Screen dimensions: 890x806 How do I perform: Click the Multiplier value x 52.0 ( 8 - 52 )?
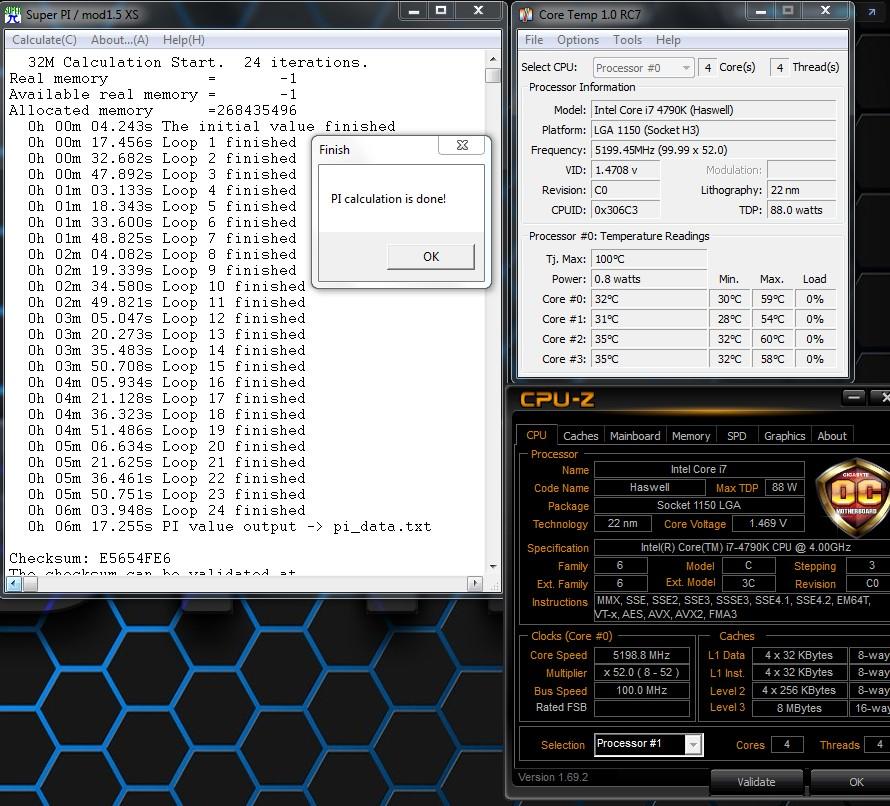click(x=641, y=673)
